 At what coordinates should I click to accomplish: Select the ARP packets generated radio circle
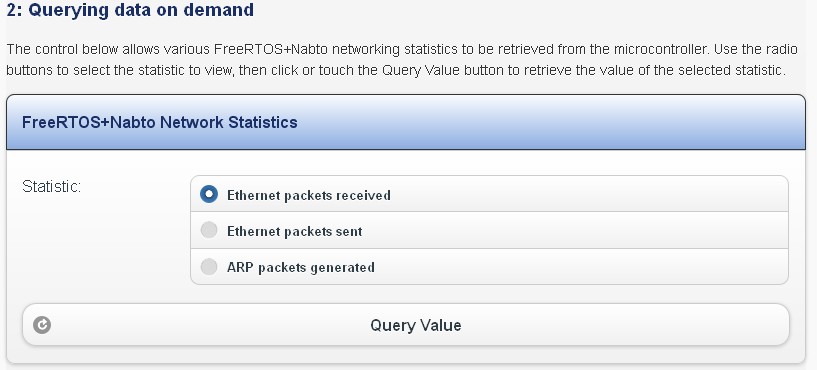click(209, 267)
